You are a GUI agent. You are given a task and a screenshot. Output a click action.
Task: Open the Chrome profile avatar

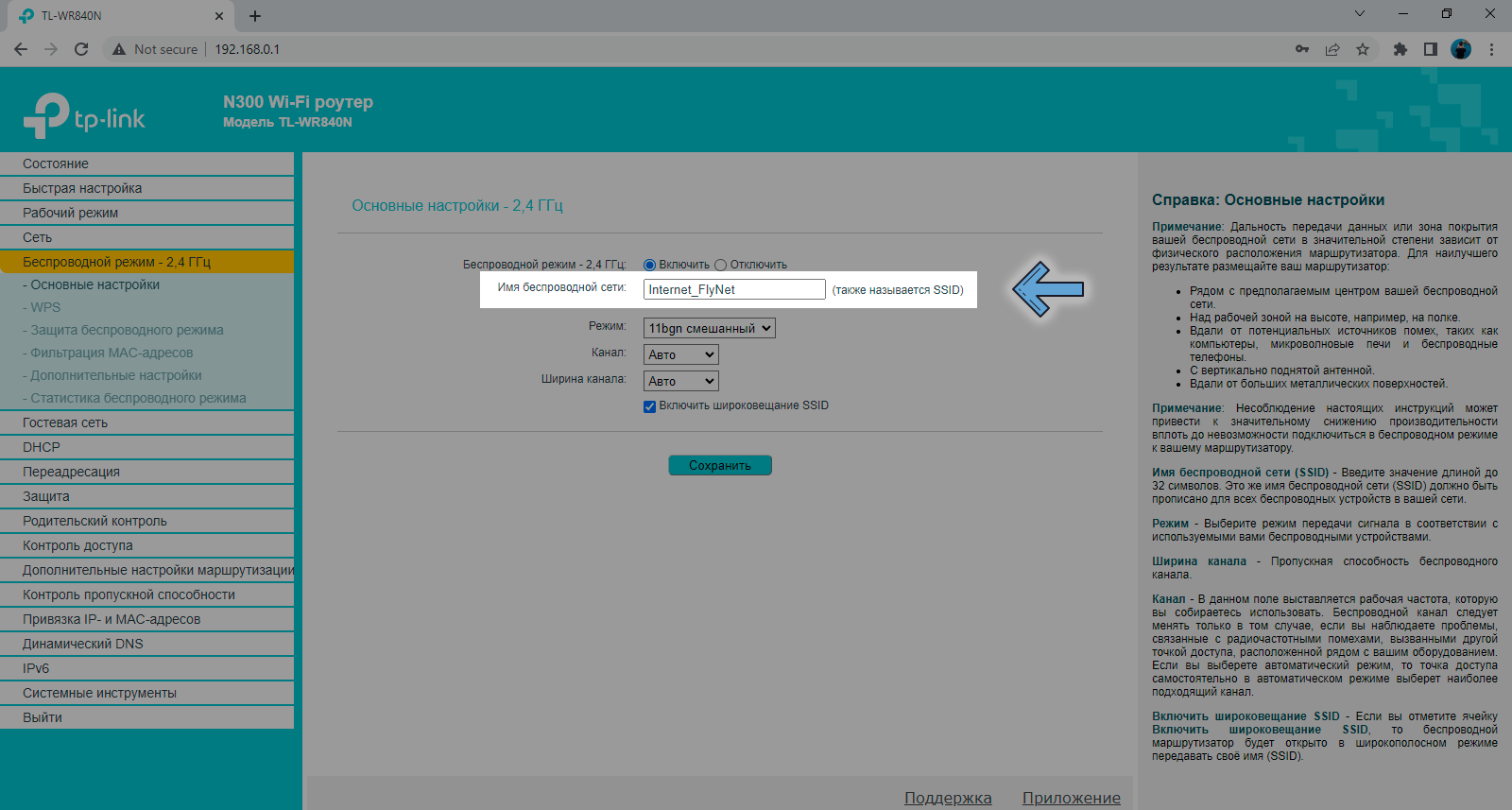click(x=1461, y=49)
